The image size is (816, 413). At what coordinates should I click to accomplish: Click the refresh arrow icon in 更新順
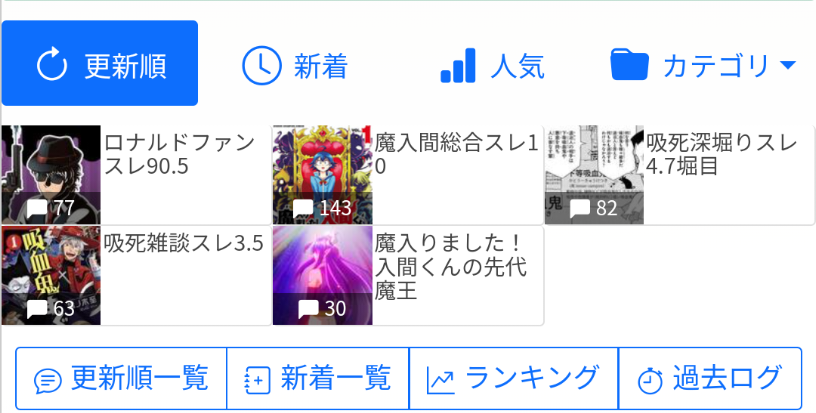click(x=52, y=64)
